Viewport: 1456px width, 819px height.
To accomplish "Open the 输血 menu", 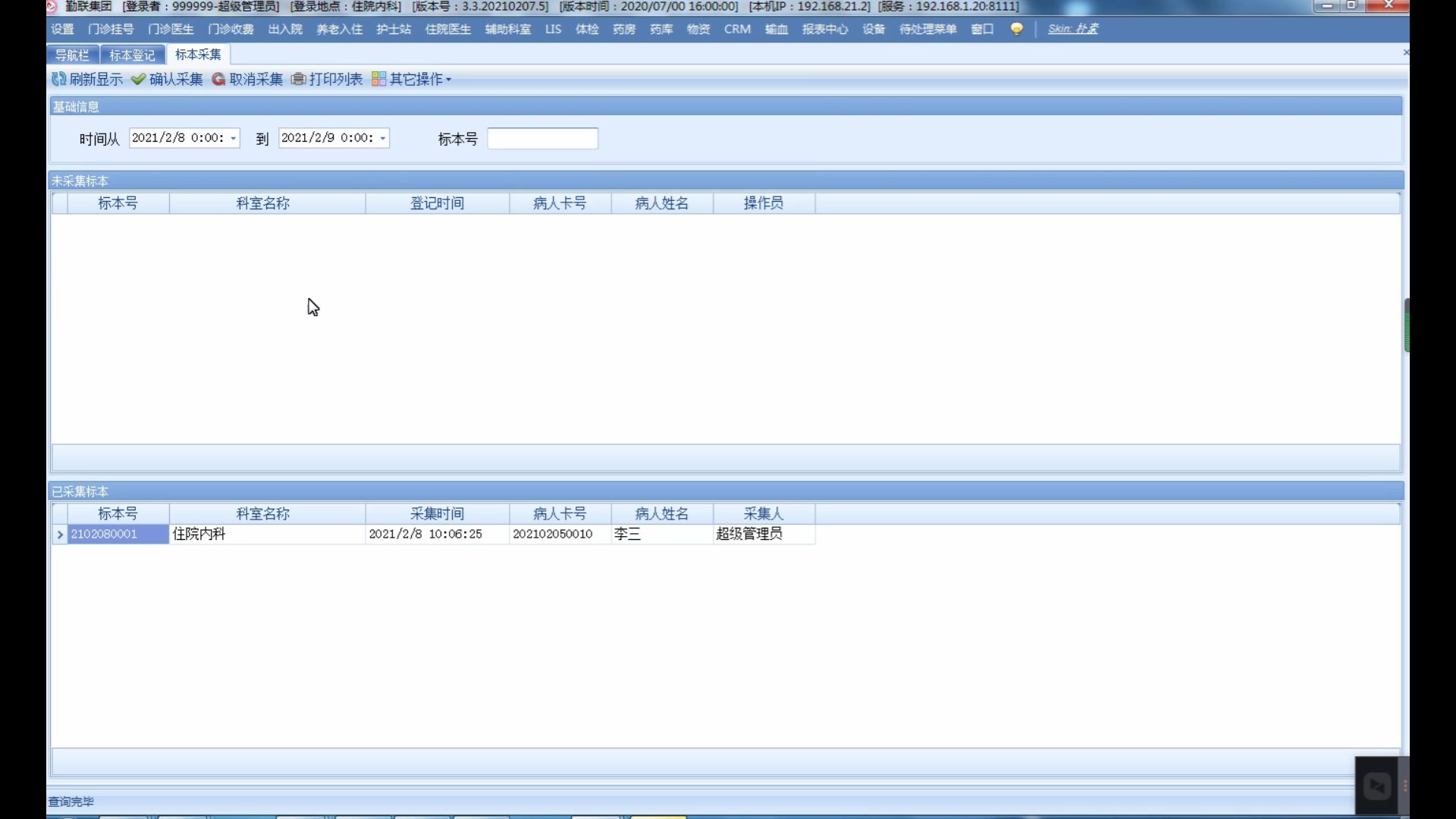I will [x=777, y=29].
